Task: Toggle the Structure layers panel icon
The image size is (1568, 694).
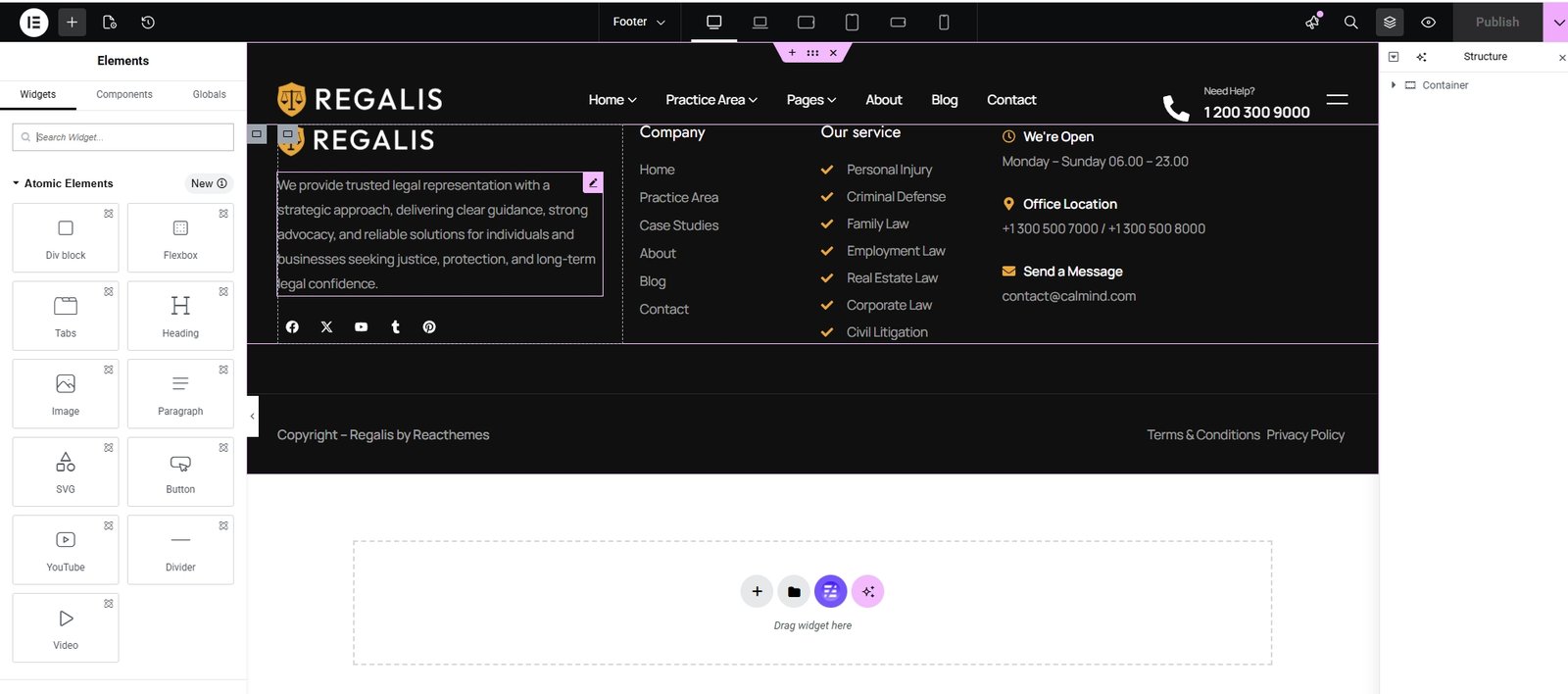Action: pyautogui.click(x=1390, y=22)
